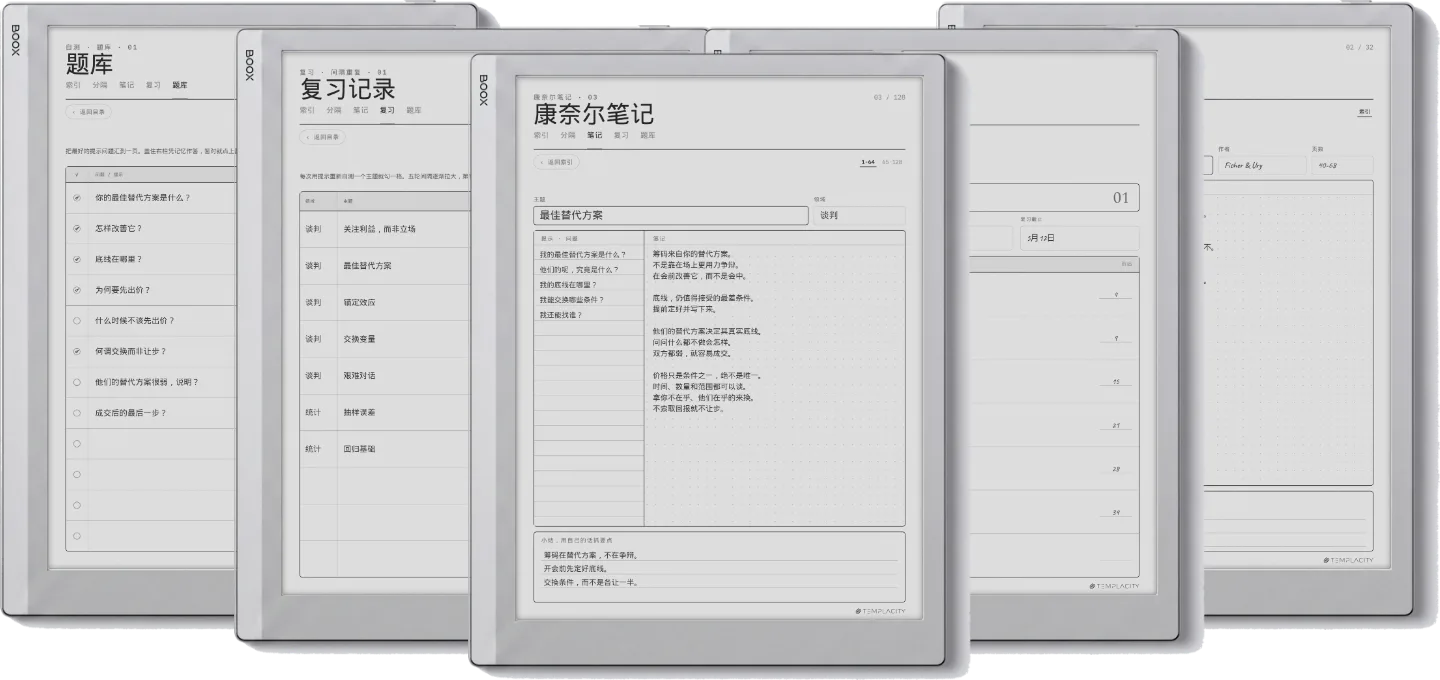Switch to 分隔 tab on 康奈尔笔记 page
This screenshot has width=1440, height=680.
click(568, 135)
